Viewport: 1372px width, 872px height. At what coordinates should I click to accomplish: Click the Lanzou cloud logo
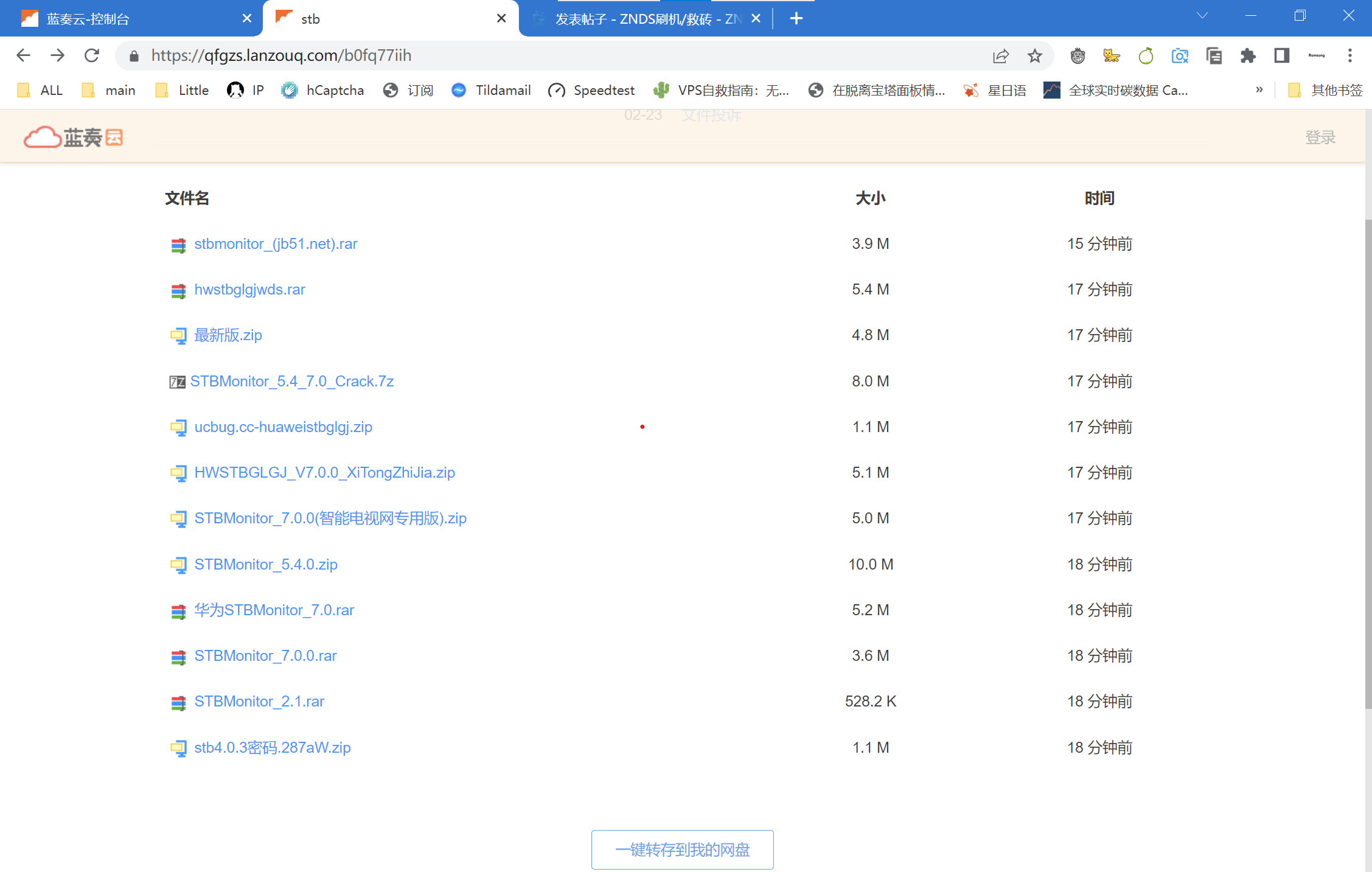(x=73, y=138)
